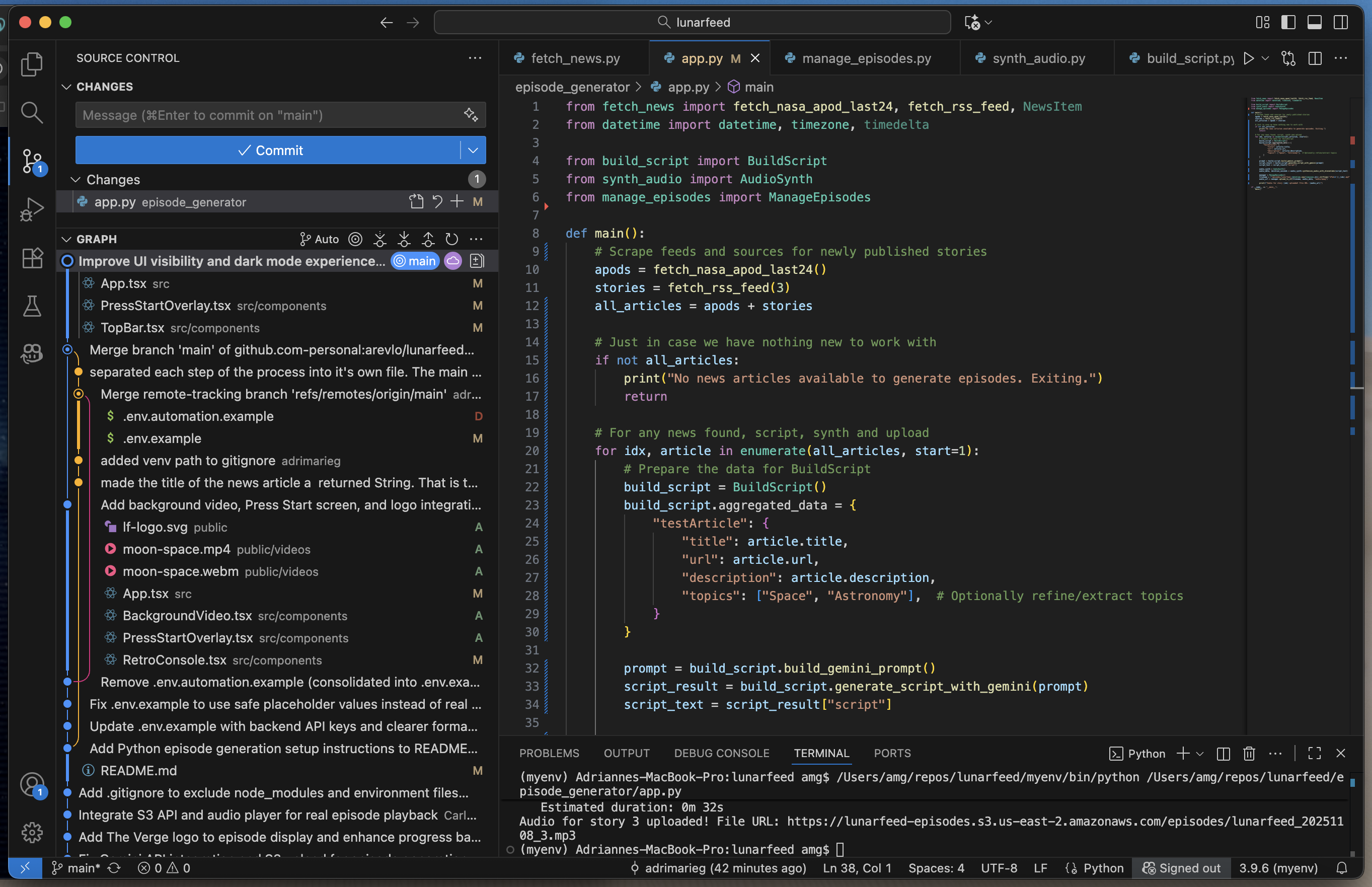The width and height of the screenshot is (1372, 887).
Task: Switch to the PROBLEMS panel tab
Action: click(x=549, y=754)
